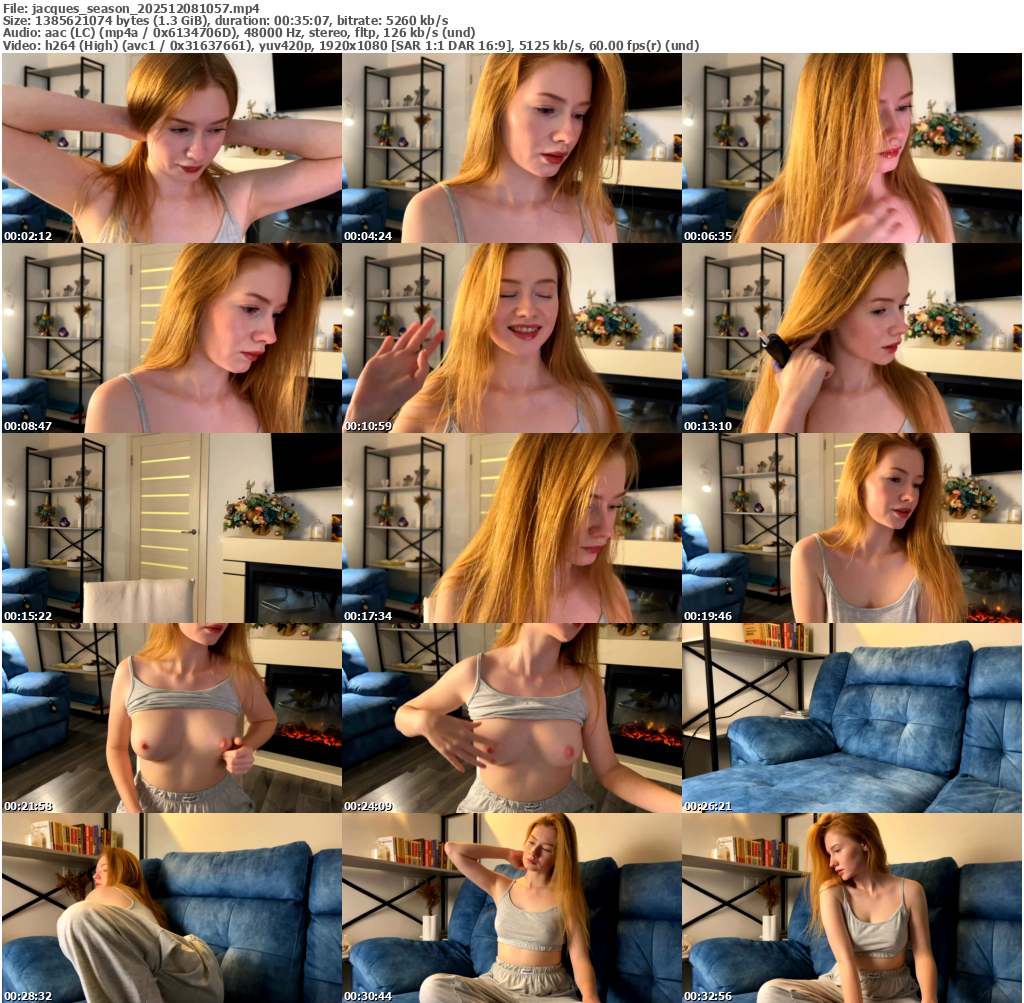Select the Audio line's 48000 Hz value

tap(271, 33)
